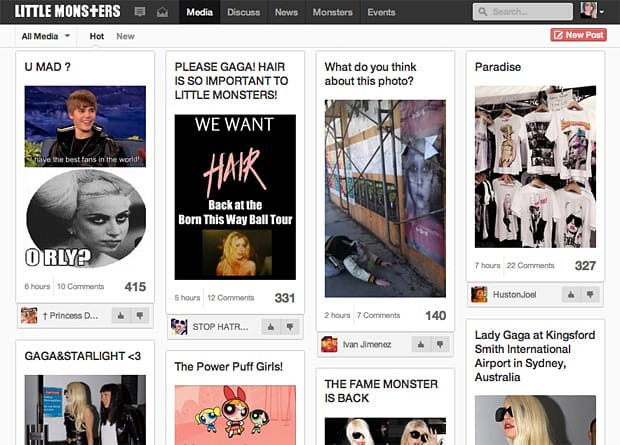Open 'What do you think about this photo?' post
The height and width of the screenshot is (445, 620).
pyautogui.click(x=370, y=74)
